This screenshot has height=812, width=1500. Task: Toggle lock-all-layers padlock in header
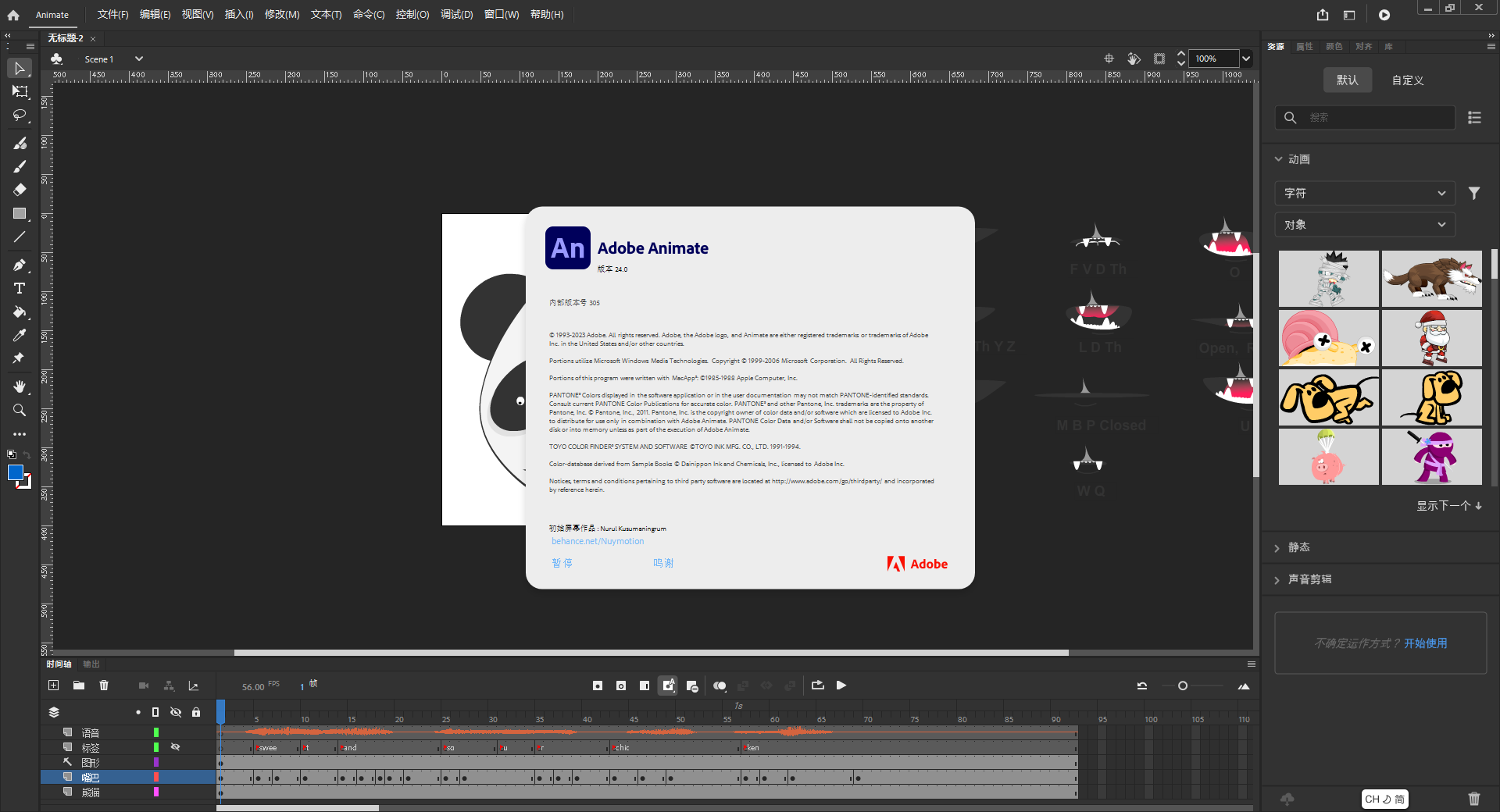[196, 712]
